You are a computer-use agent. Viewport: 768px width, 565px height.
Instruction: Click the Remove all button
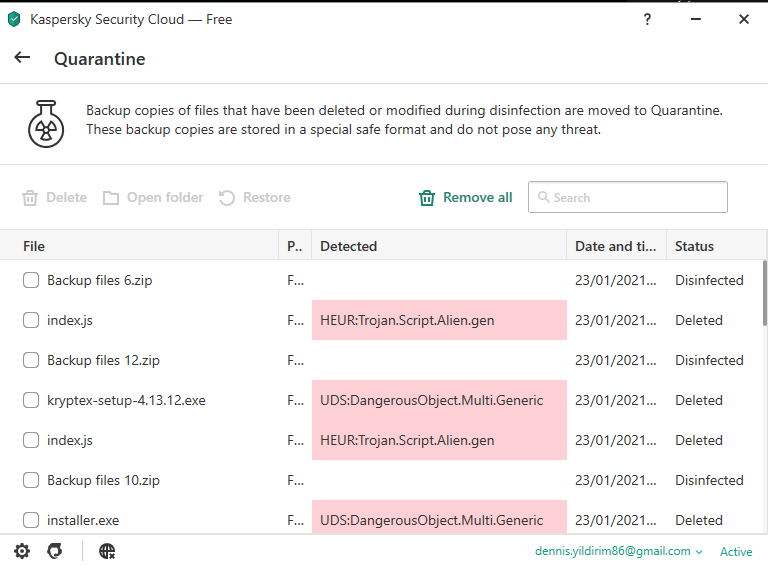(x=477, y=198)
